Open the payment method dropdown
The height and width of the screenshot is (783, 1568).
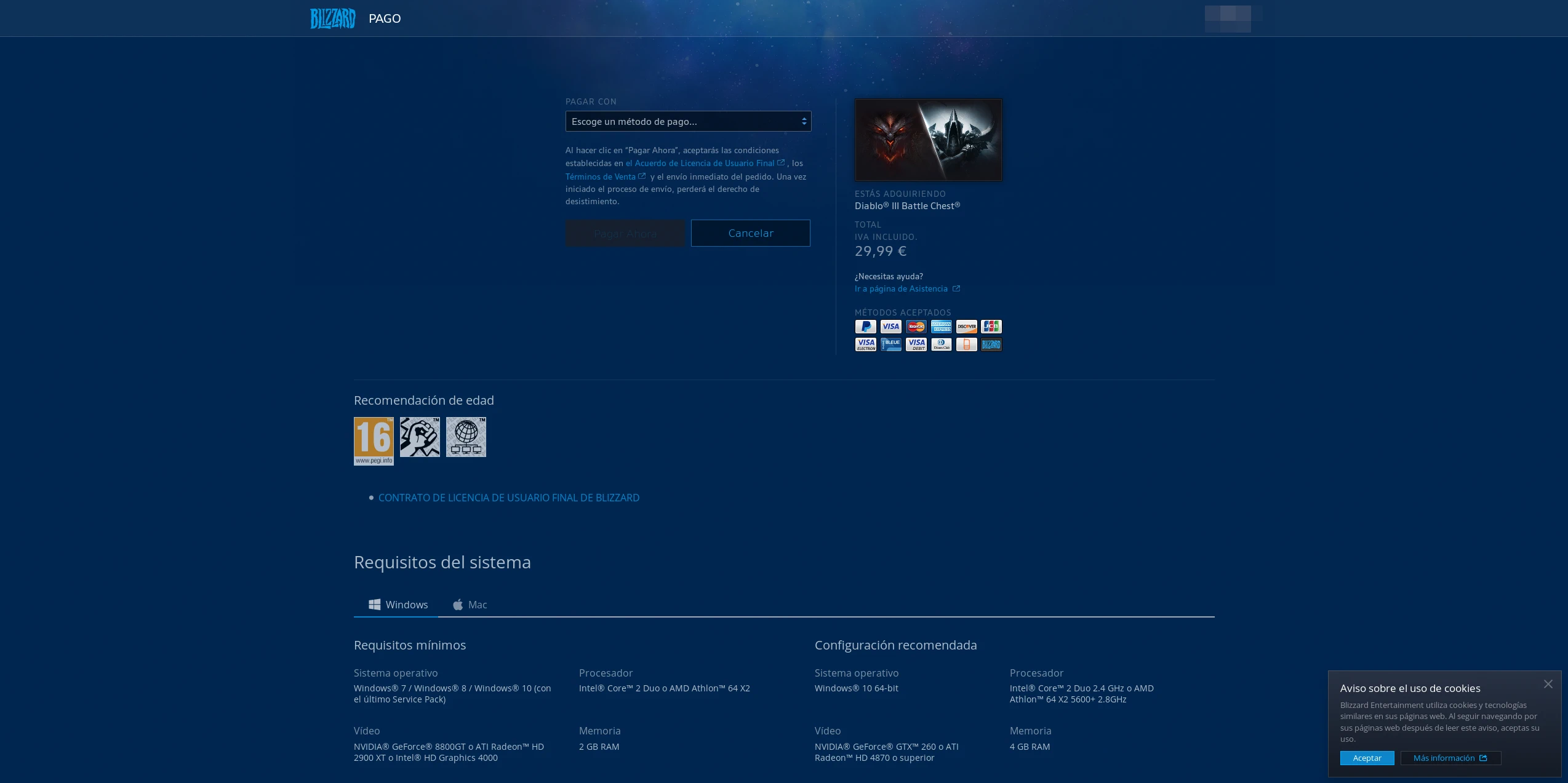(x=688, y=121)
